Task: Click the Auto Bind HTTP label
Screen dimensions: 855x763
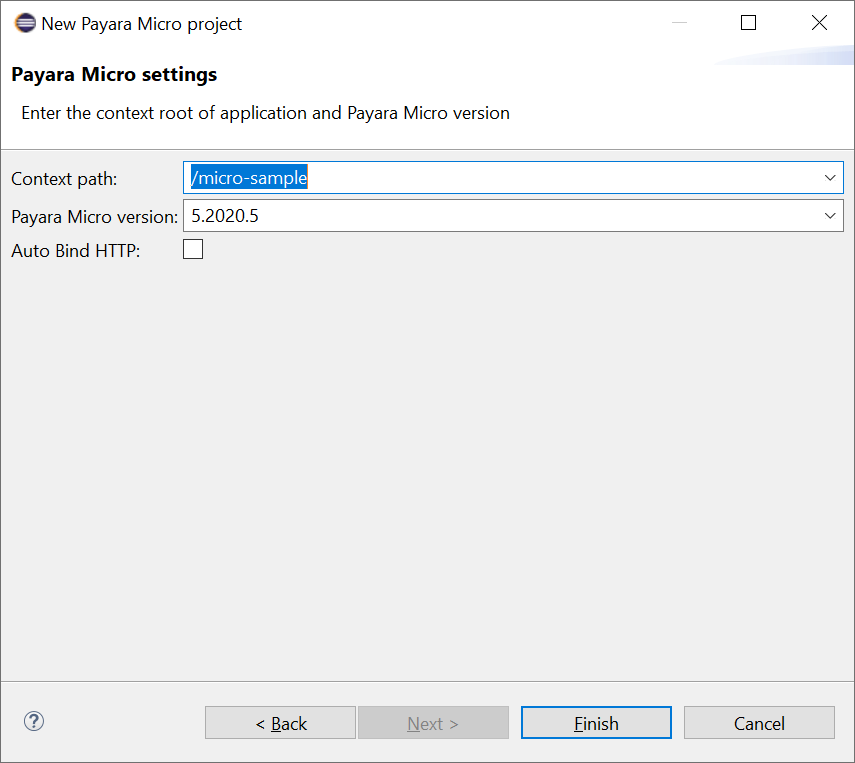Action: coord(76,251)
